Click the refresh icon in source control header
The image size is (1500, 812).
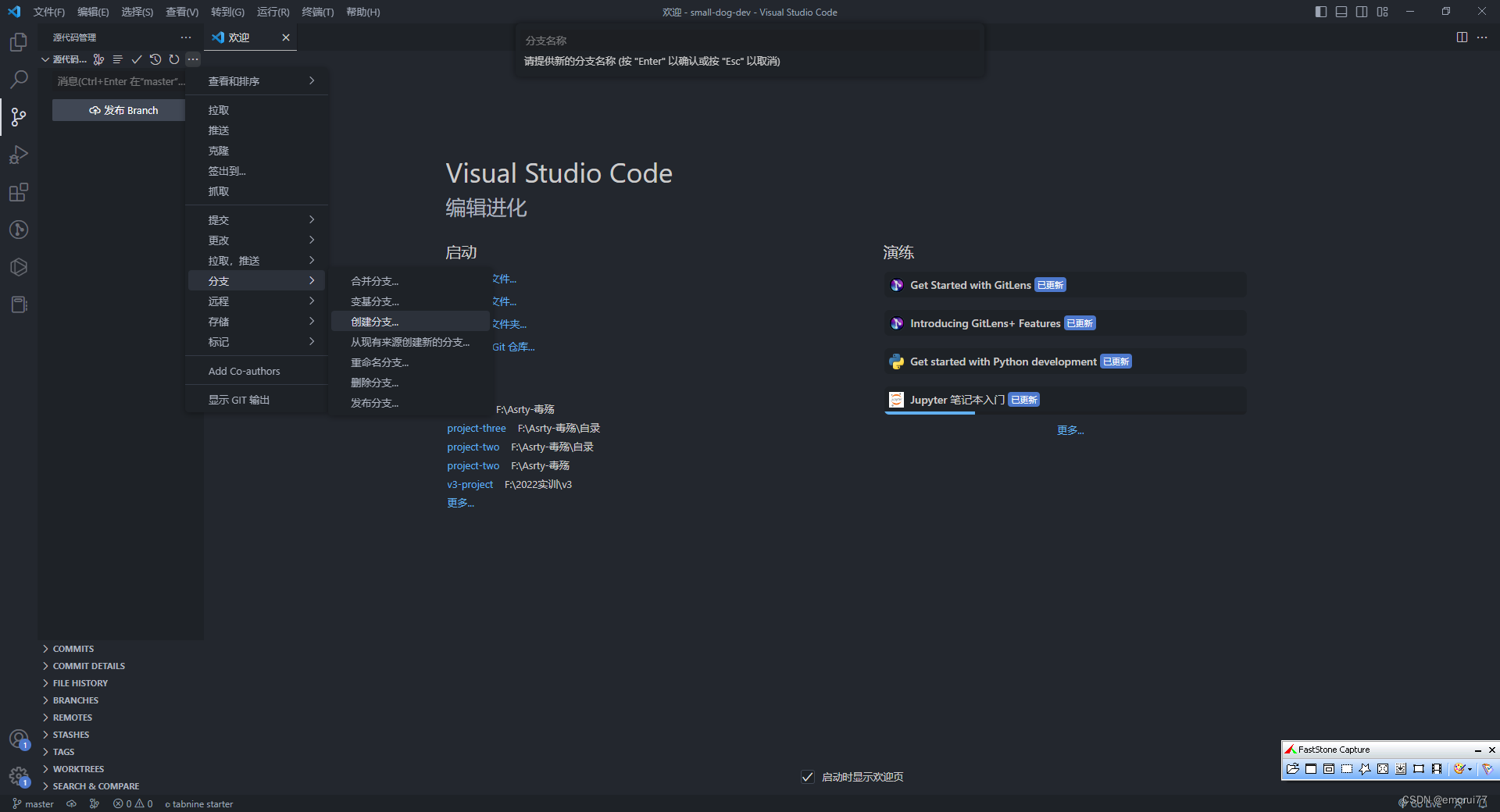point(174,59)
